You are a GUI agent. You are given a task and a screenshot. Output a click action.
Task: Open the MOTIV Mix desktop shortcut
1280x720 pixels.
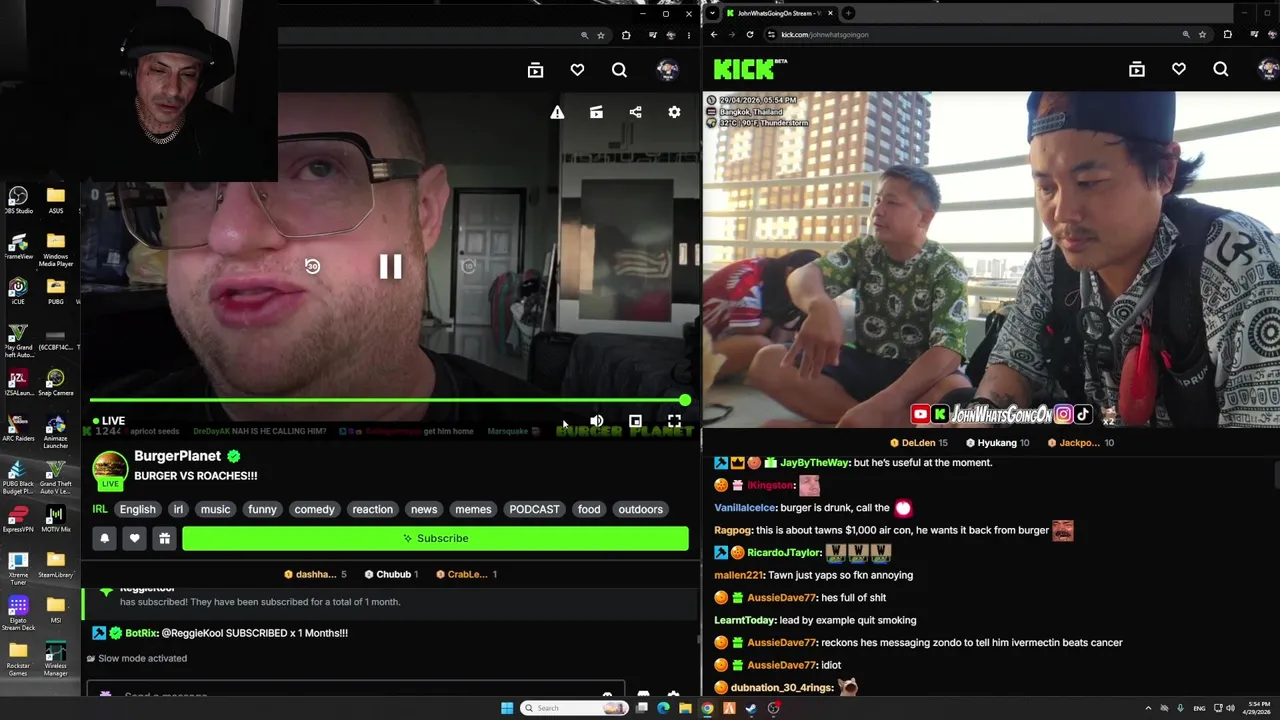56,520
